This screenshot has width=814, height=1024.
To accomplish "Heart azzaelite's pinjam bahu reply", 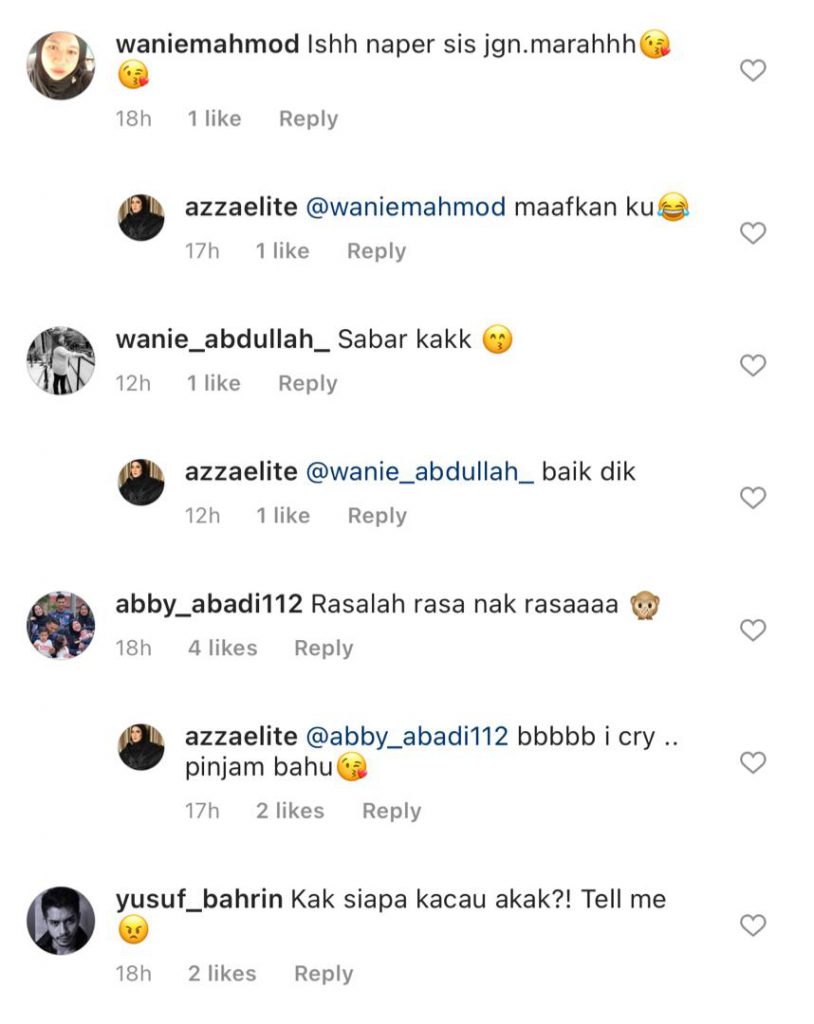I will (753, 762).
